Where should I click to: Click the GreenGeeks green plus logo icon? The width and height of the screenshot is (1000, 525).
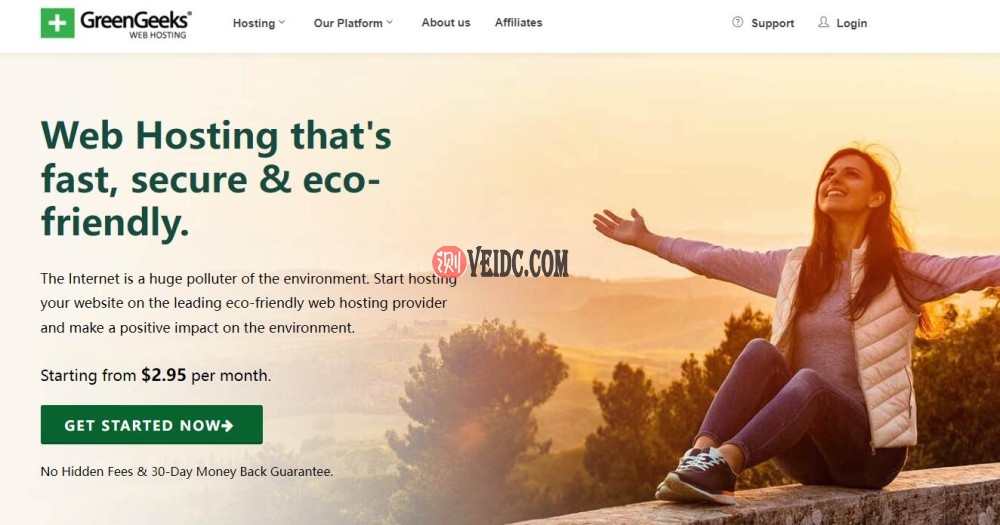click(x=57, y=23)
